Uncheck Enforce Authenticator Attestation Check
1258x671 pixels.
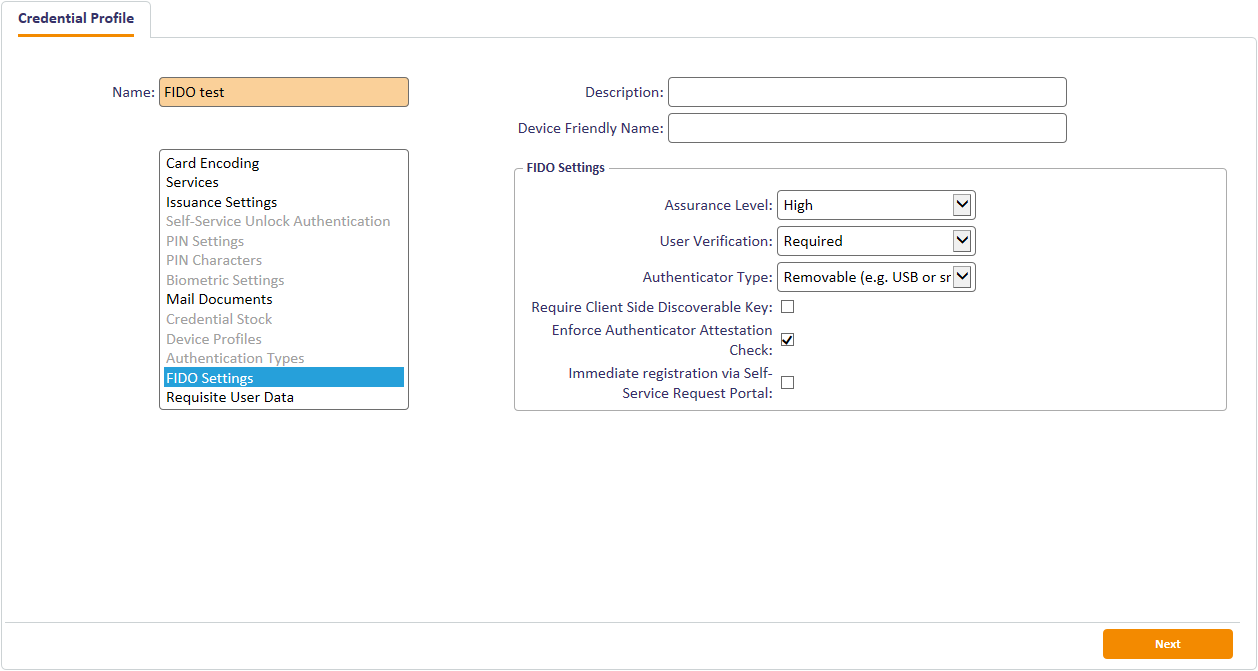pos(787,340)
